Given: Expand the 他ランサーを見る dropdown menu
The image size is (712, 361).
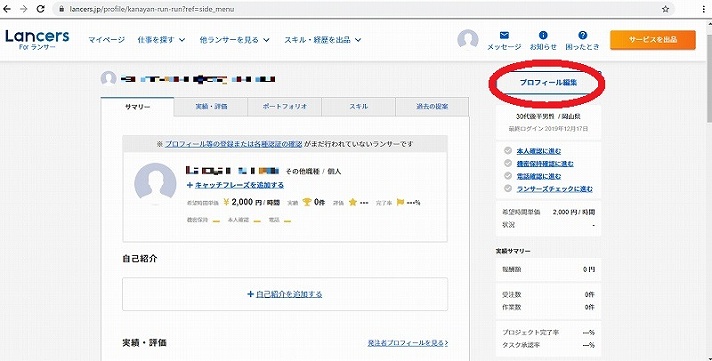Looking at the screenshot, I should [x=234, y=40].
